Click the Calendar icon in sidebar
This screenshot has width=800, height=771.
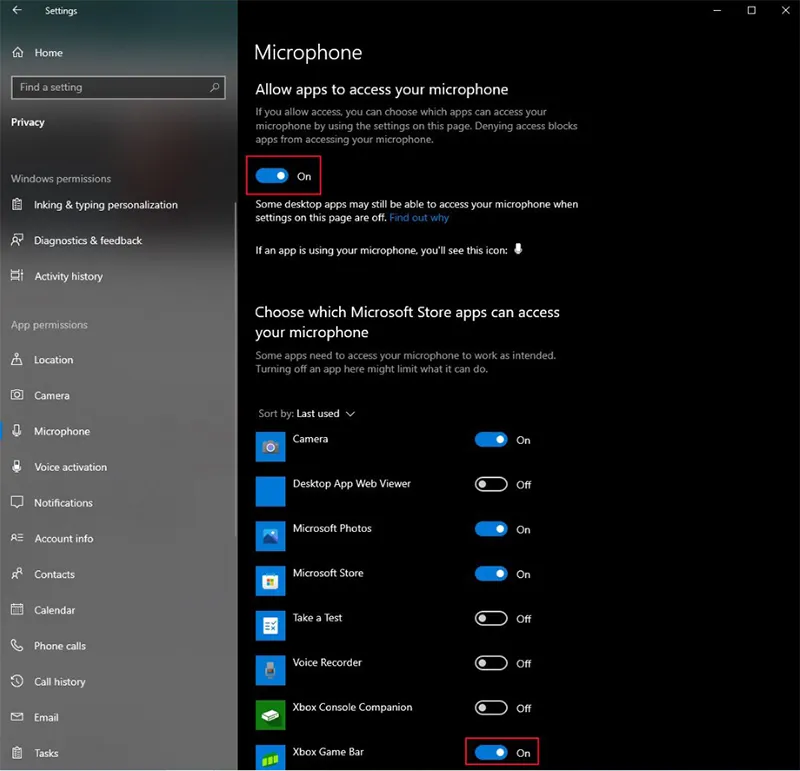17,609
